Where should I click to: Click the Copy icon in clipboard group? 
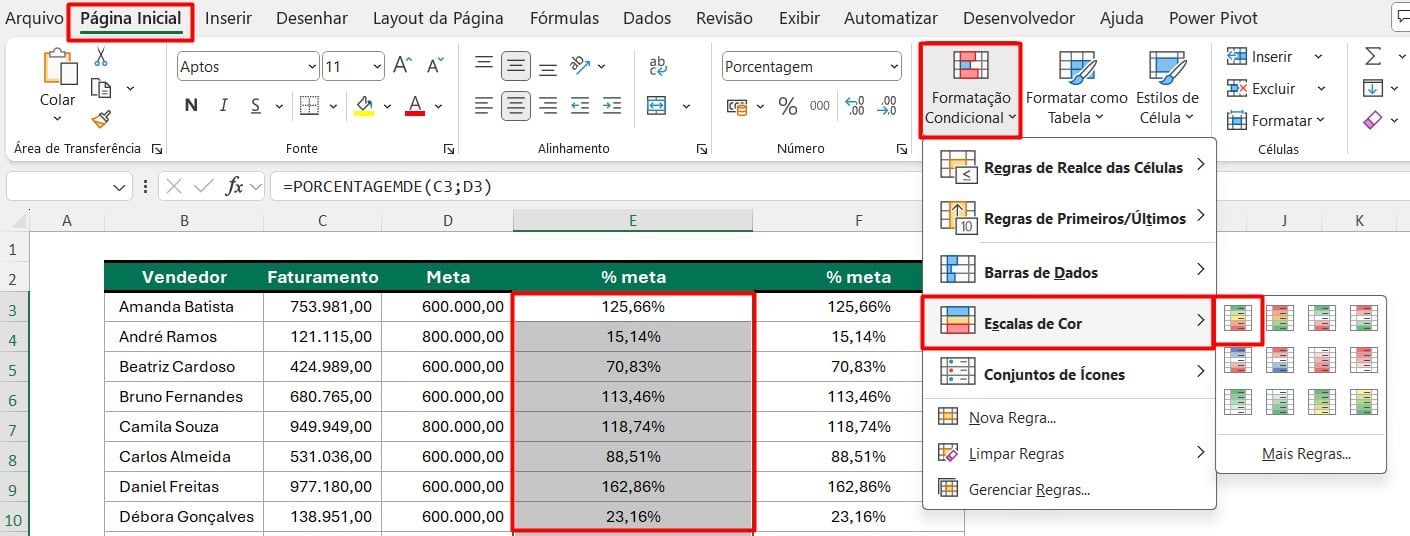click(x=100, y=88)
